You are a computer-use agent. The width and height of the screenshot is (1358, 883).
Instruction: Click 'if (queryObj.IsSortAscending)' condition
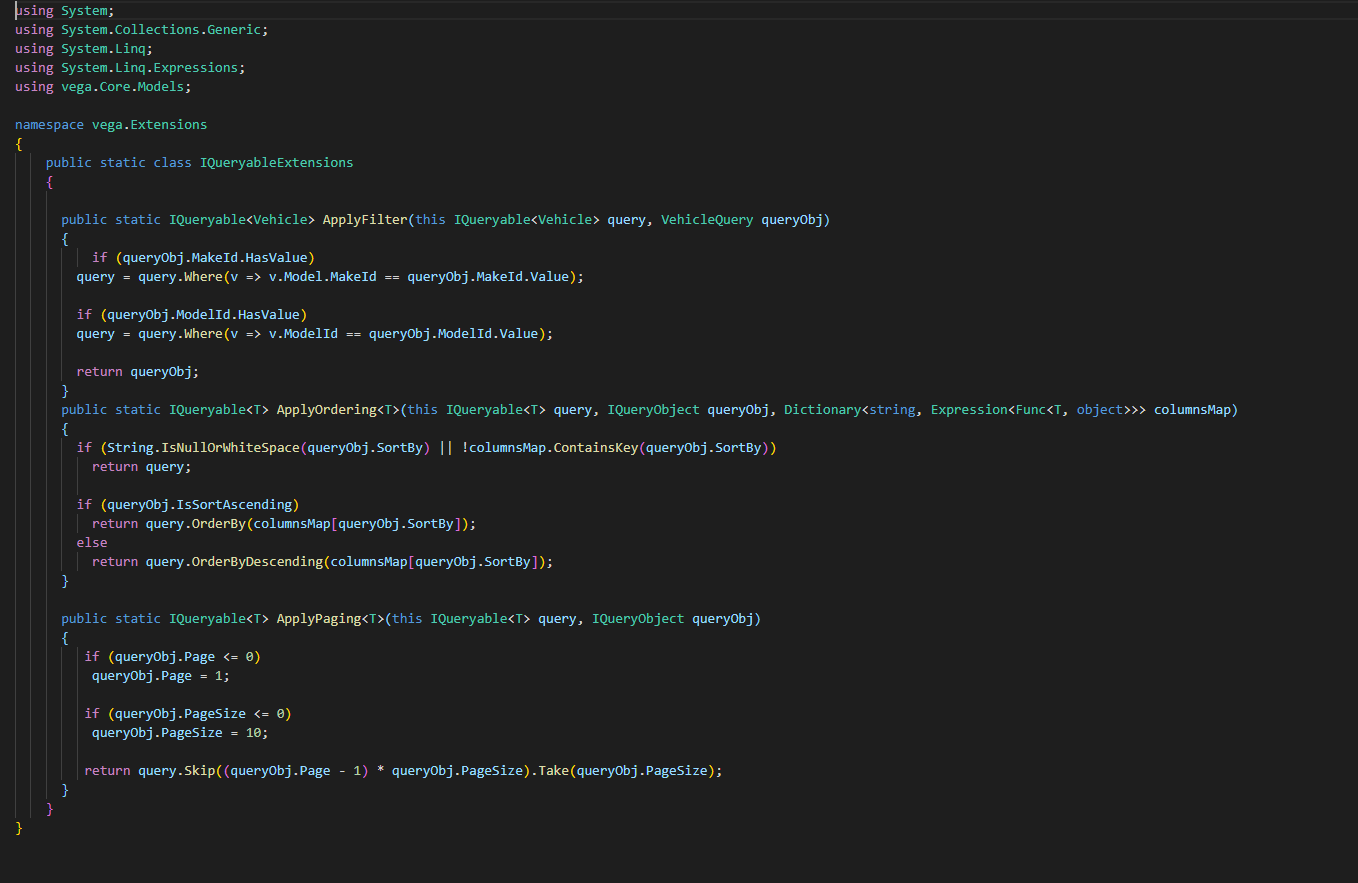coord(188,504)
